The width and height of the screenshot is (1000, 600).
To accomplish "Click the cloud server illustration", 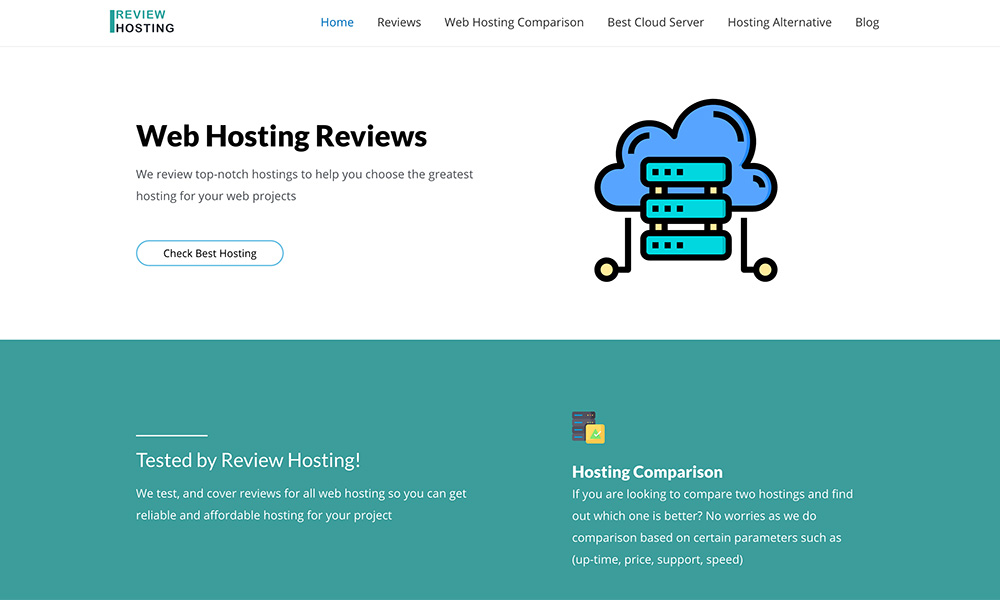I will pyautogui.click(x=685, y=189).
